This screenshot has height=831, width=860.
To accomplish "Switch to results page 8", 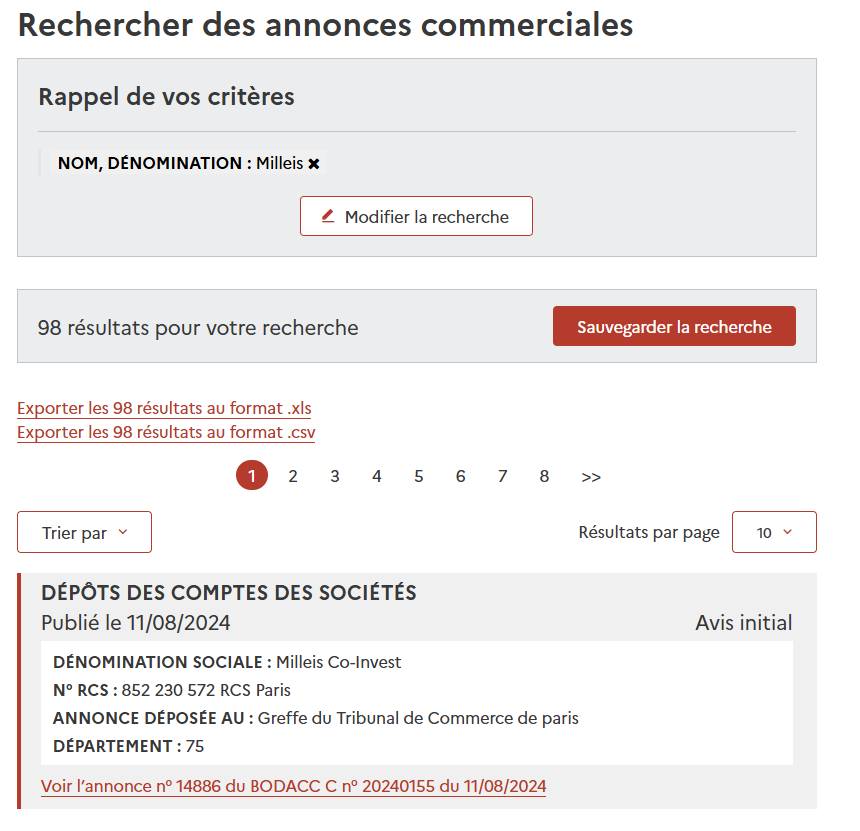I will 544,476.
